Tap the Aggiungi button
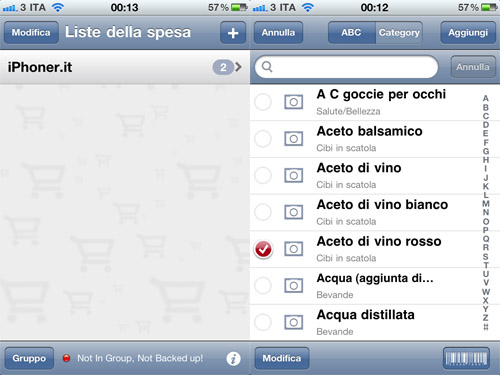This screenshot has height=375, width=500. click(x=468, y=33)
